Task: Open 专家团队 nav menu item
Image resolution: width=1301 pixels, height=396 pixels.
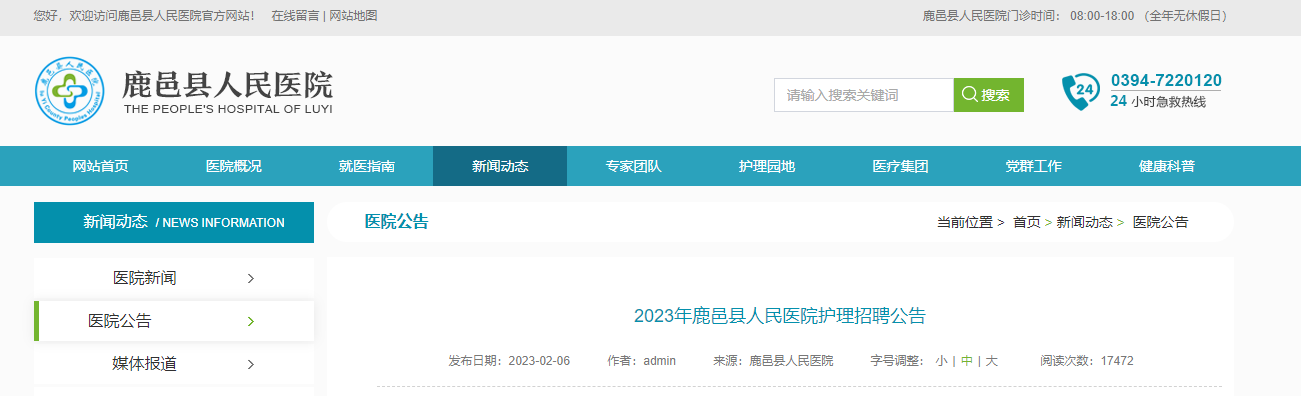Action: [633, 166]
